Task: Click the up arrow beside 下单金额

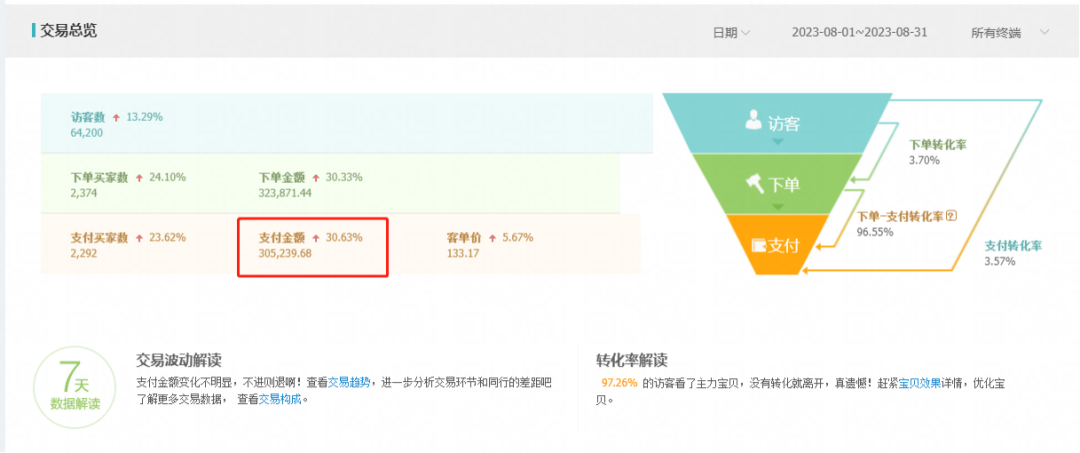Action: (x=316, y=177)
